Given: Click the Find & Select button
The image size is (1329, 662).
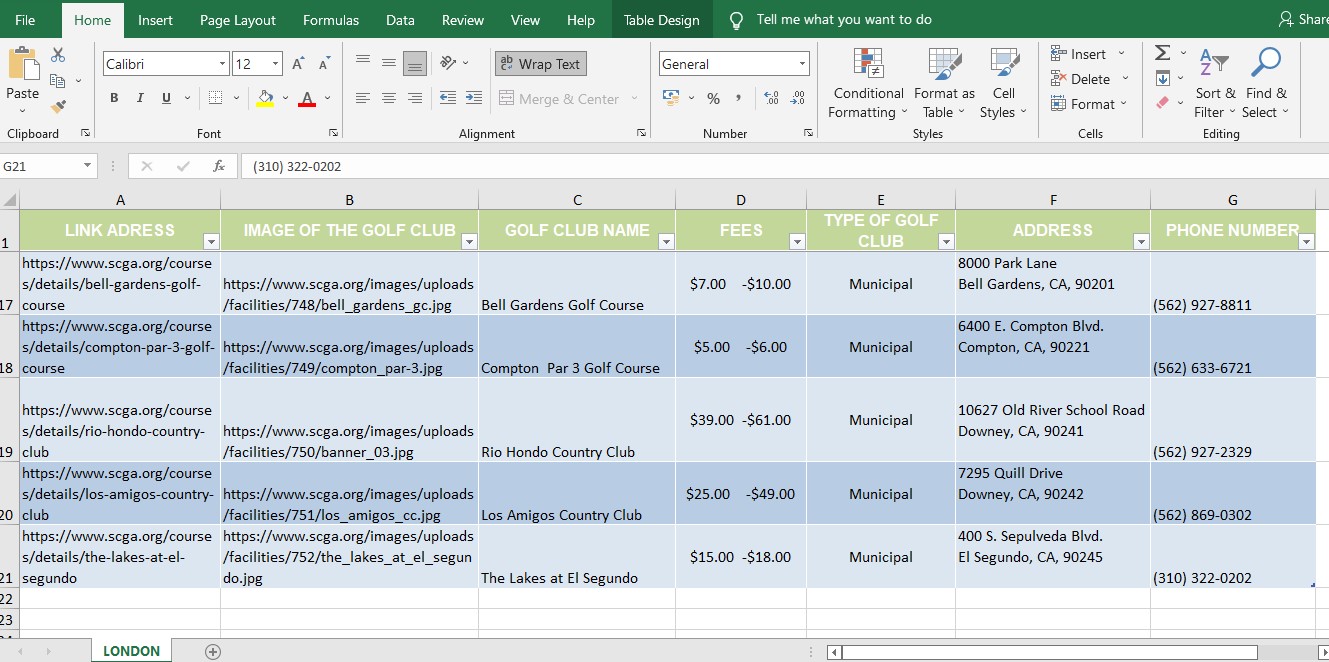Looking at the screenshot, I should [x=1266, y=83].
